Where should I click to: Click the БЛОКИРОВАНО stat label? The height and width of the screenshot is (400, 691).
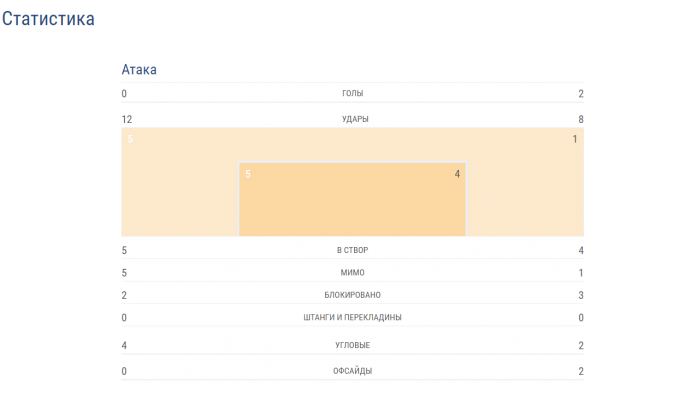tap(352, 295)
